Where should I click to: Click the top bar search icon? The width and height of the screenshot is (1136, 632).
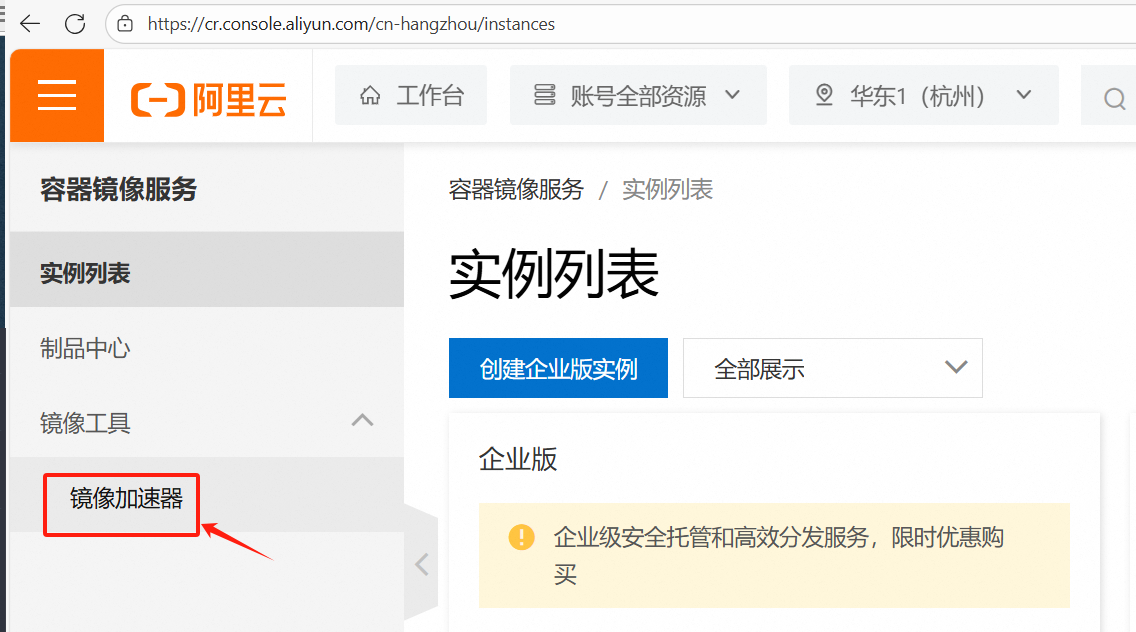(1114, 98)
